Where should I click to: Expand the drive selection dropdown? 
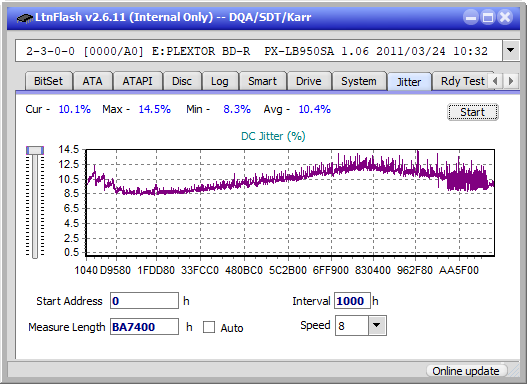coord(511,50)
